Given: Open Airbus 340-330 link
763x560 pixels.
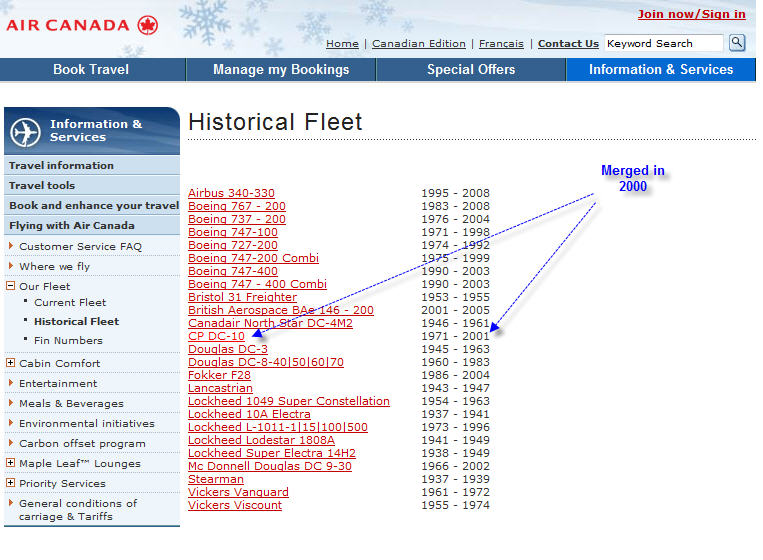Looking at the screenshot, I should (x=231, y=193).
